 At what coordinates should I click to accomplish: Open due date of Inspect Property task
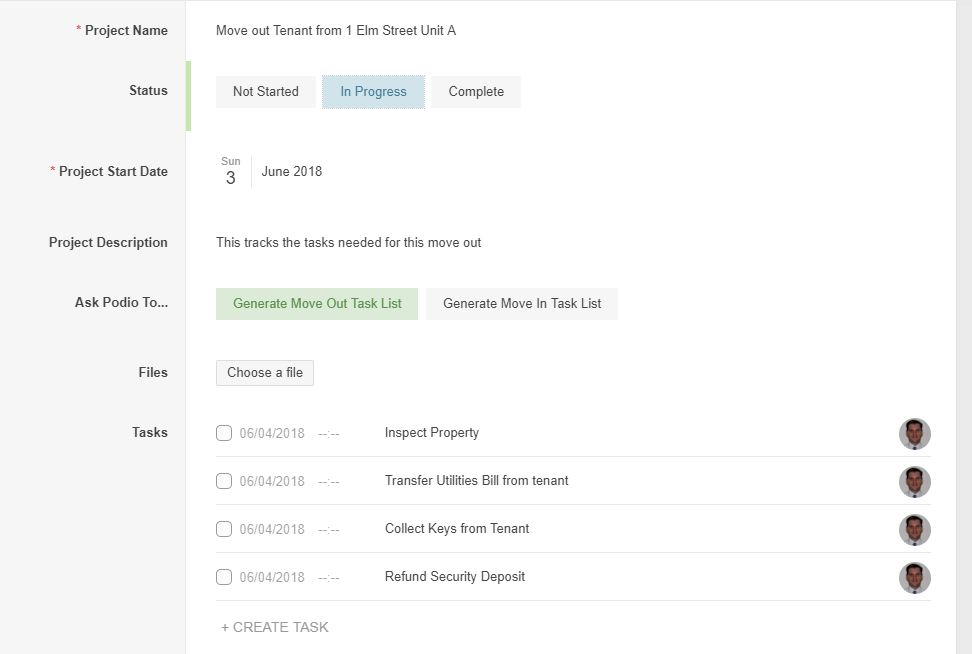tap(272, 434)
